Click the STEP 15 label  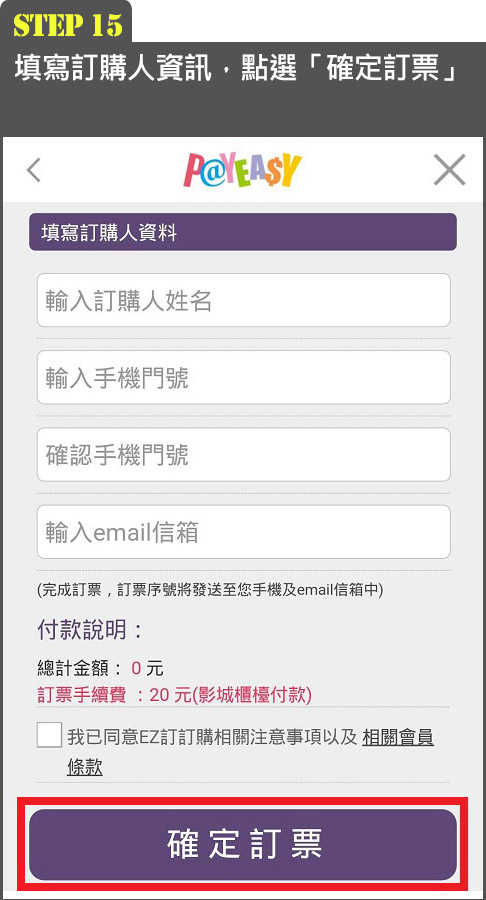coord(68,24)
